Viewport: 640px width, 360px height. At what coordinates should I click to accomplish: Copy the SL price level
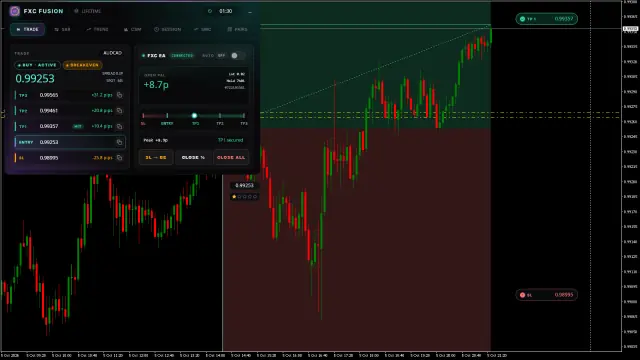(119, 158)
